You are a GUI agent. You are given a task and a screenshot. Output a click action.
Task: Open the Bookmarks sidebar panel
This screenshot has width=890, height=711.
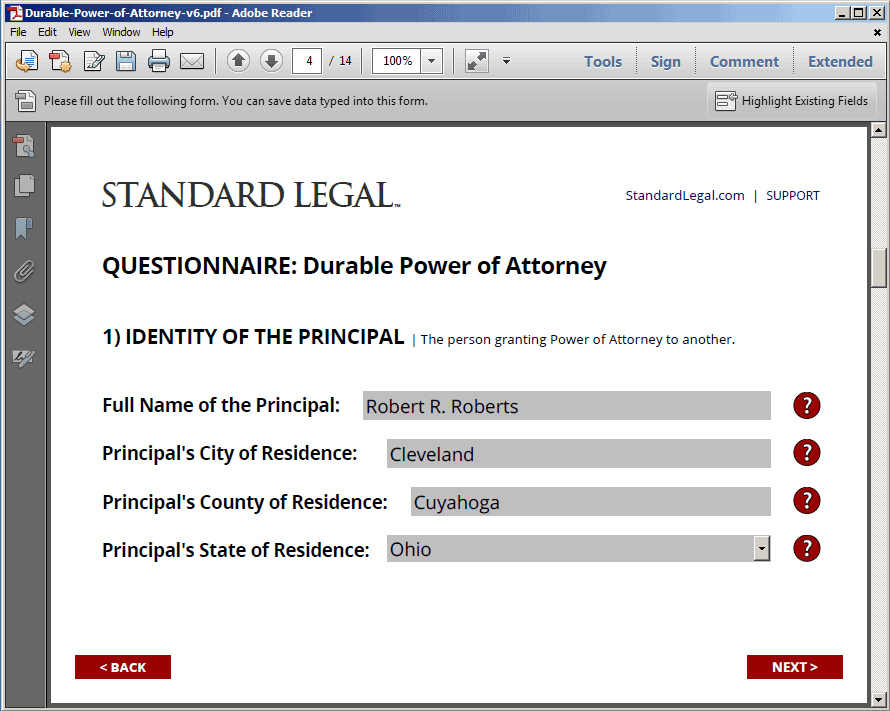coord(24,228)
